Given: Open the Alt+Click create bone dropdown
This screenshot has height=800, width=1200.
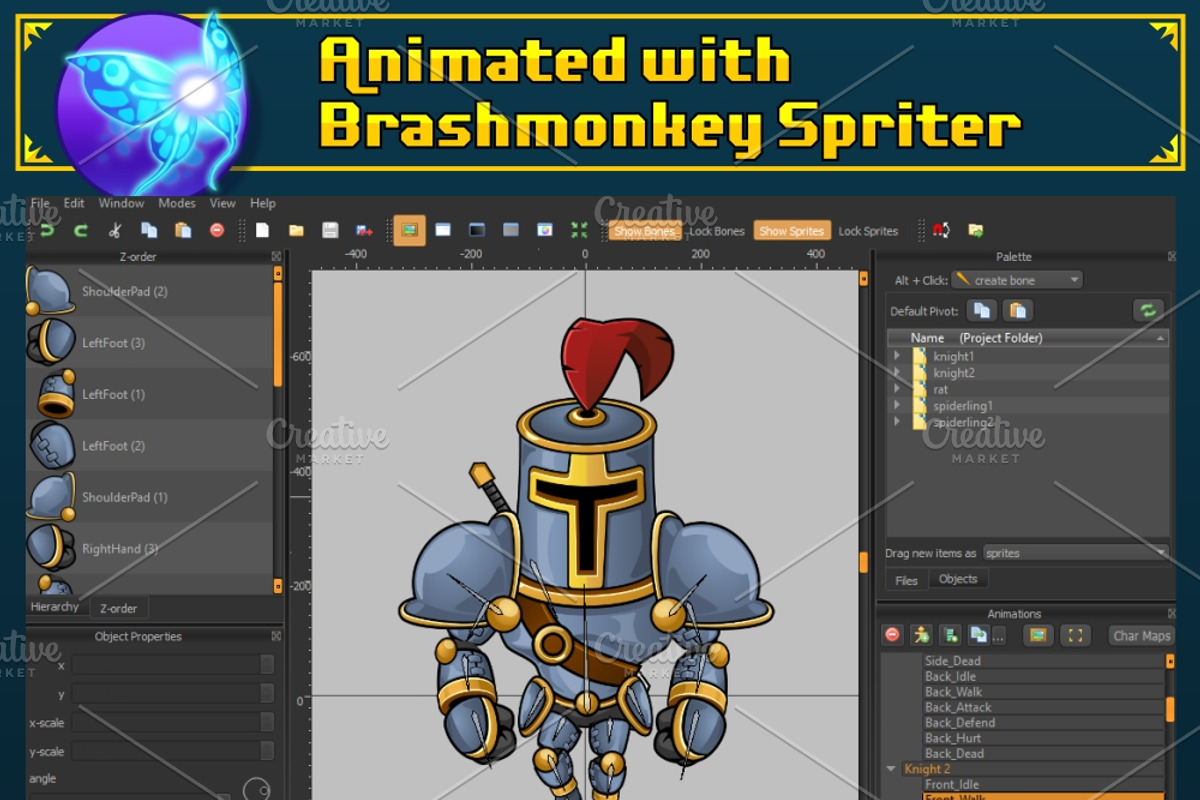Looking at the screenshot, I should (x=1017, y=280).
